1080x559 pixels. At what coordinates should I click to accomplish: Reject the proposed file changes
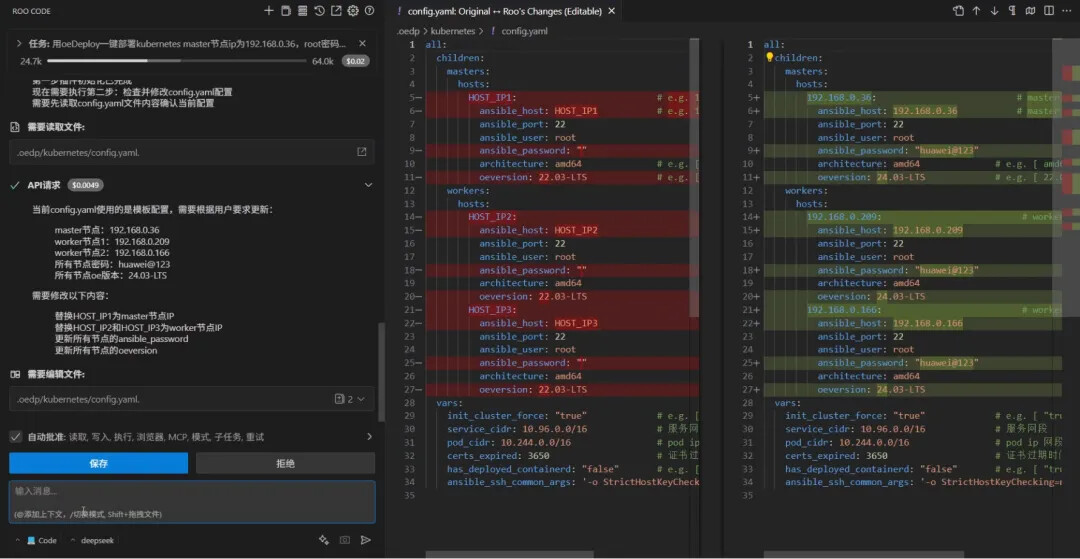pos(285,463)
